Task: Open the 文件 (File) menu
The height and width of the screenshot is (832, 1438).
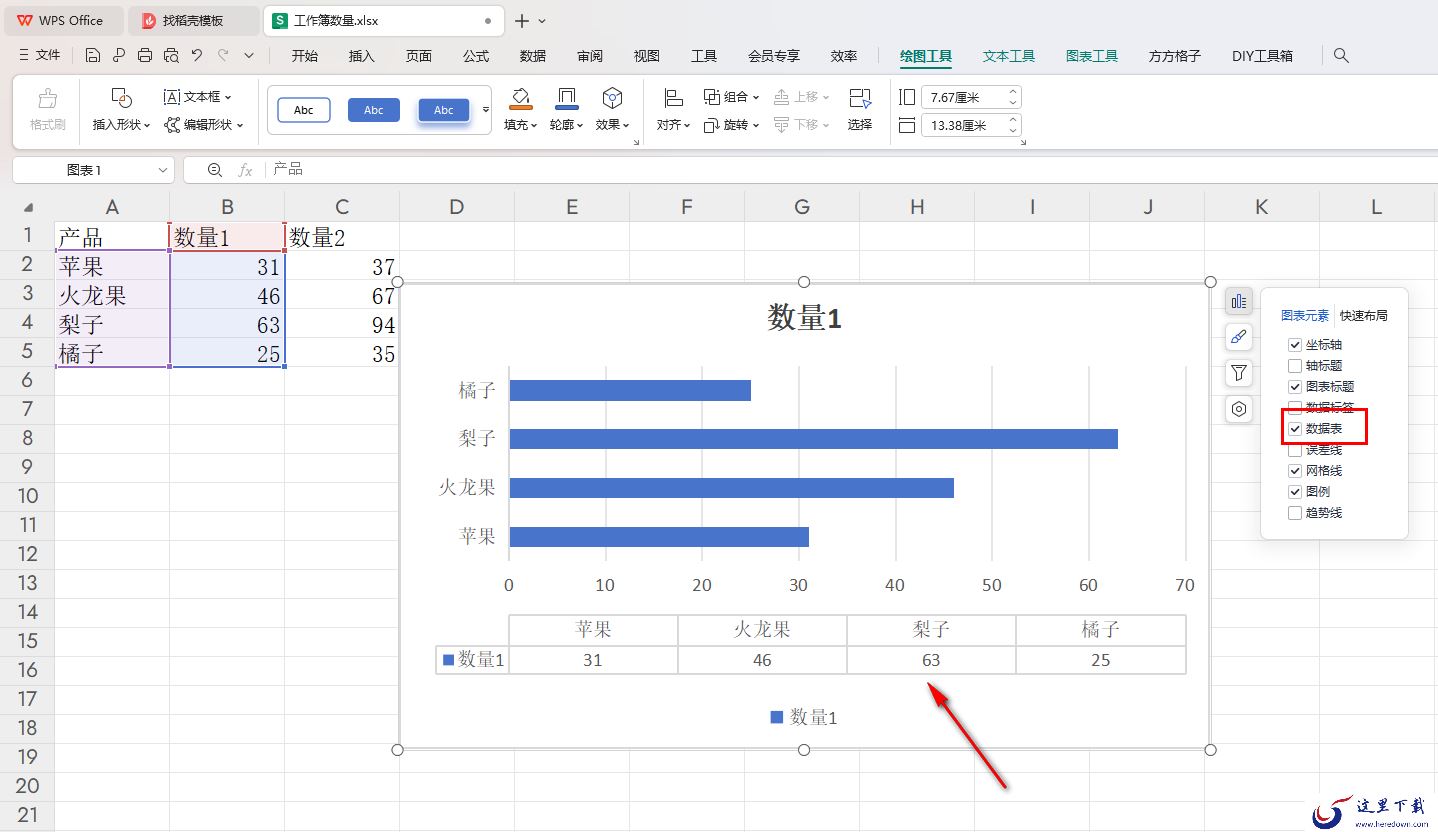Action: [x=41, y=56]
